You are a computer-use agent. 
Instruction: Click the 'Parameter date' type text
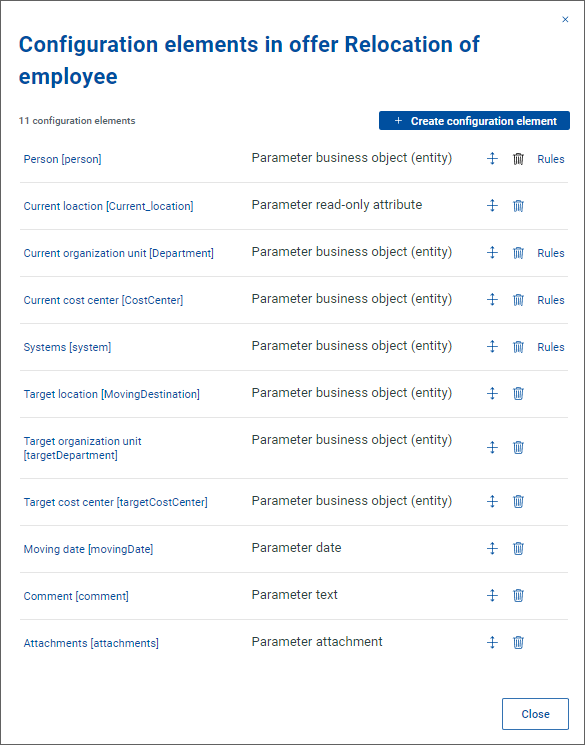296,548
